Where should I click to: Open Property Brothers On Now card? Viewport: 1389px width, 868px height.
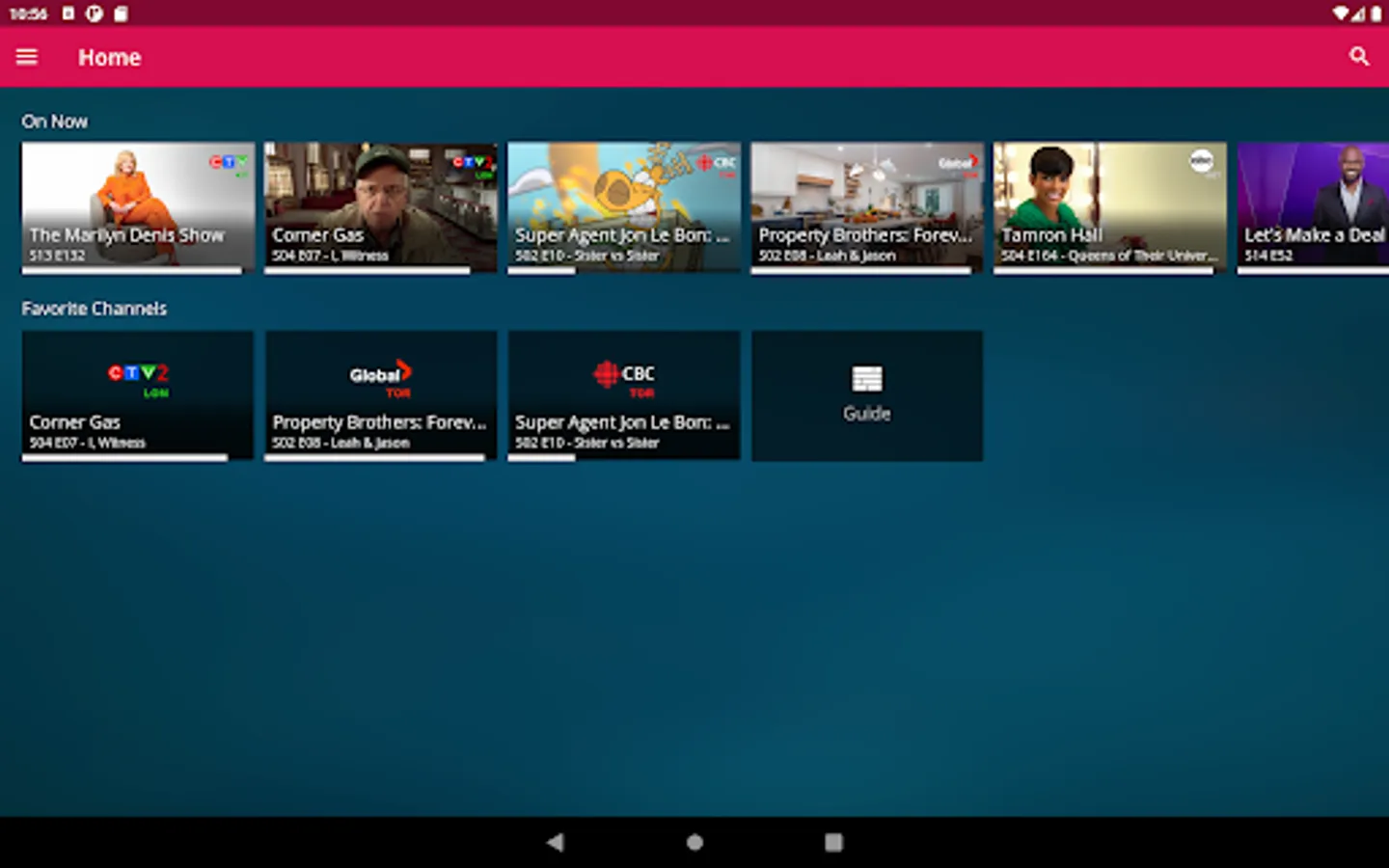(867, 207)
